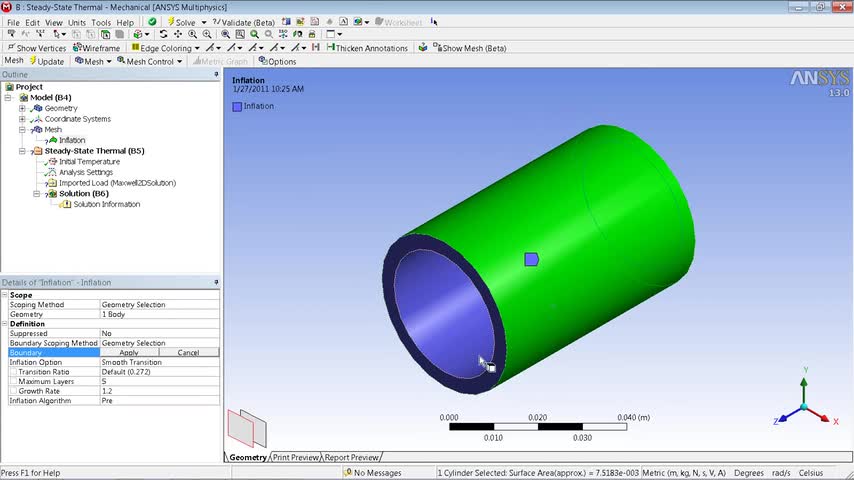This screenshot has height=480, width=854.
Task: Click the triad X axis arrow
Action: (825, 418)
